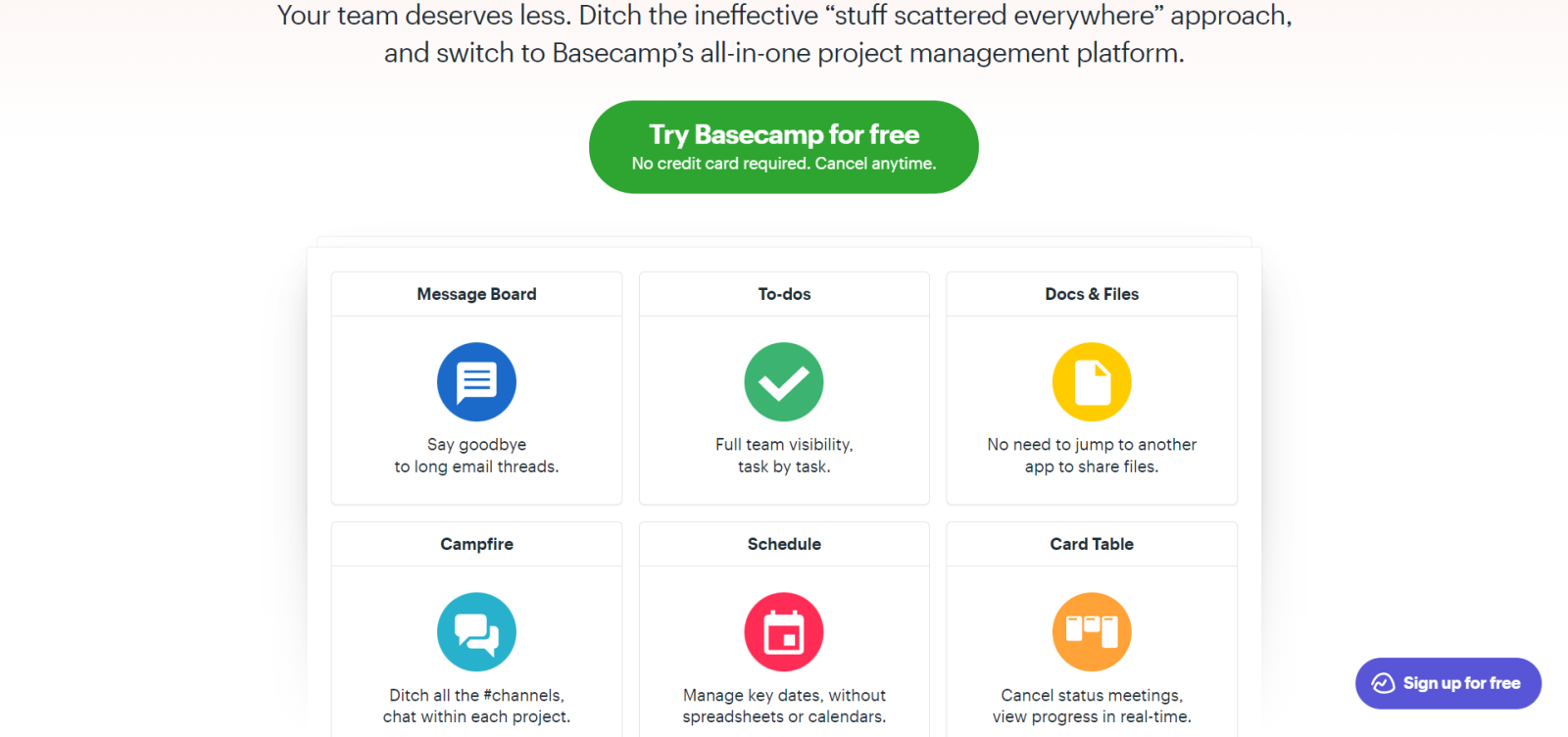Click the chart icon in Sign up button
The width and height of the screenshot is (1568, 737).
[1383, 683]
